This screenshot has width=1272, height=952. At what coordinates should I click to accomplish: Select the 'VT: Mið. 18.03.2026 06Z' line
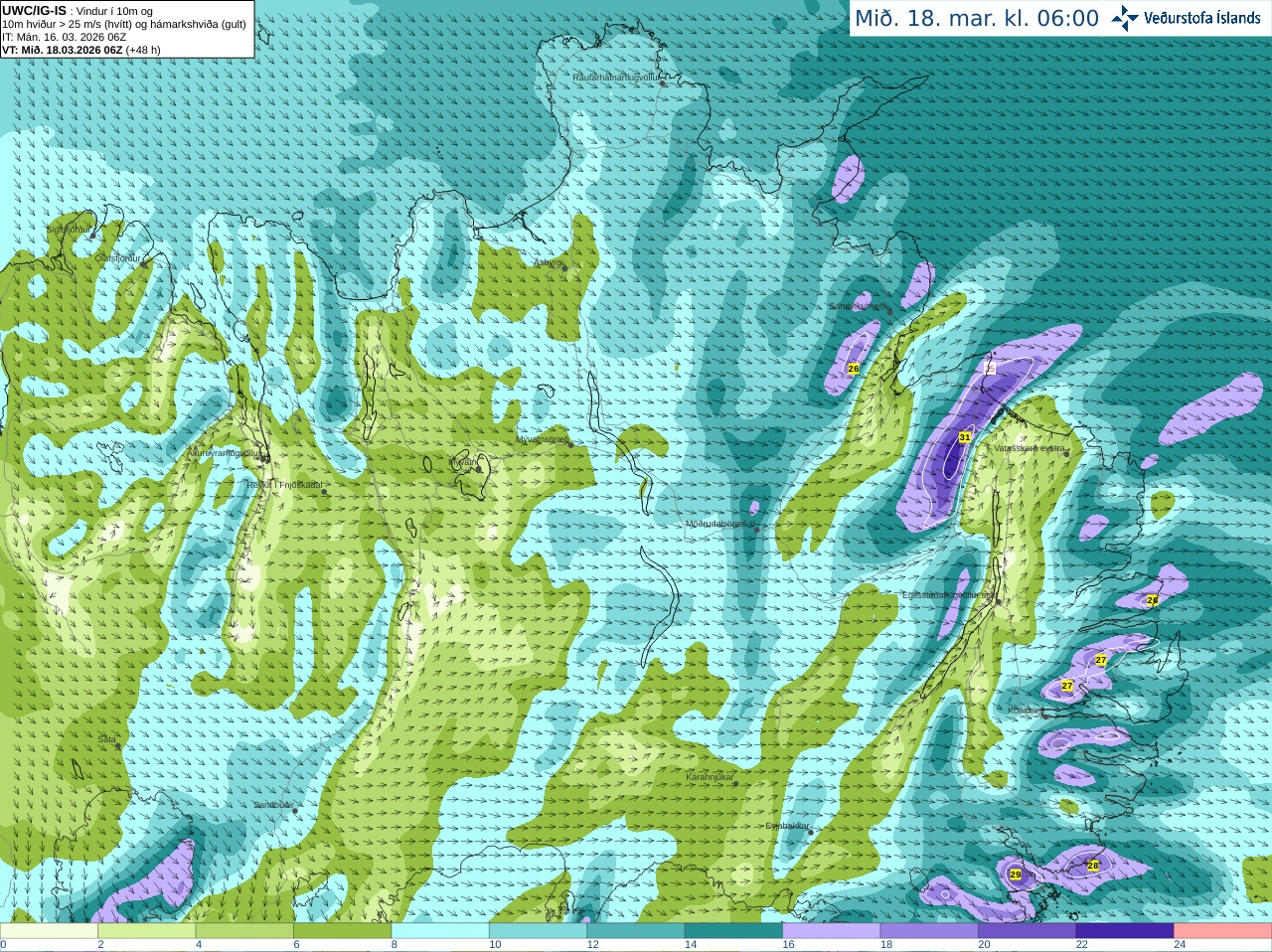point(62,50)
